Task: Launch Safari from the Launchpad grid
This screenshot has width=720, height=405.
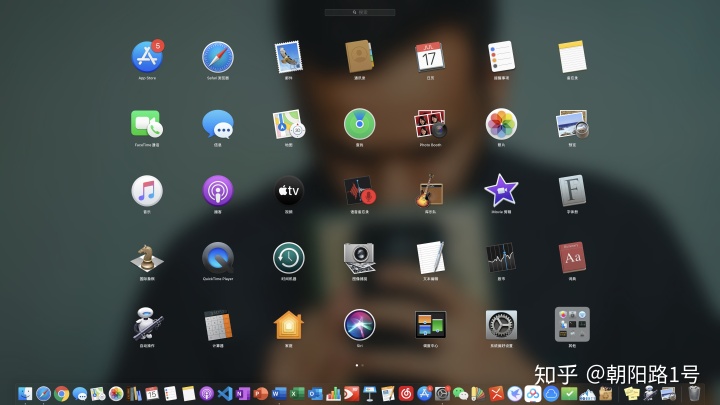Action: [218, 57]
